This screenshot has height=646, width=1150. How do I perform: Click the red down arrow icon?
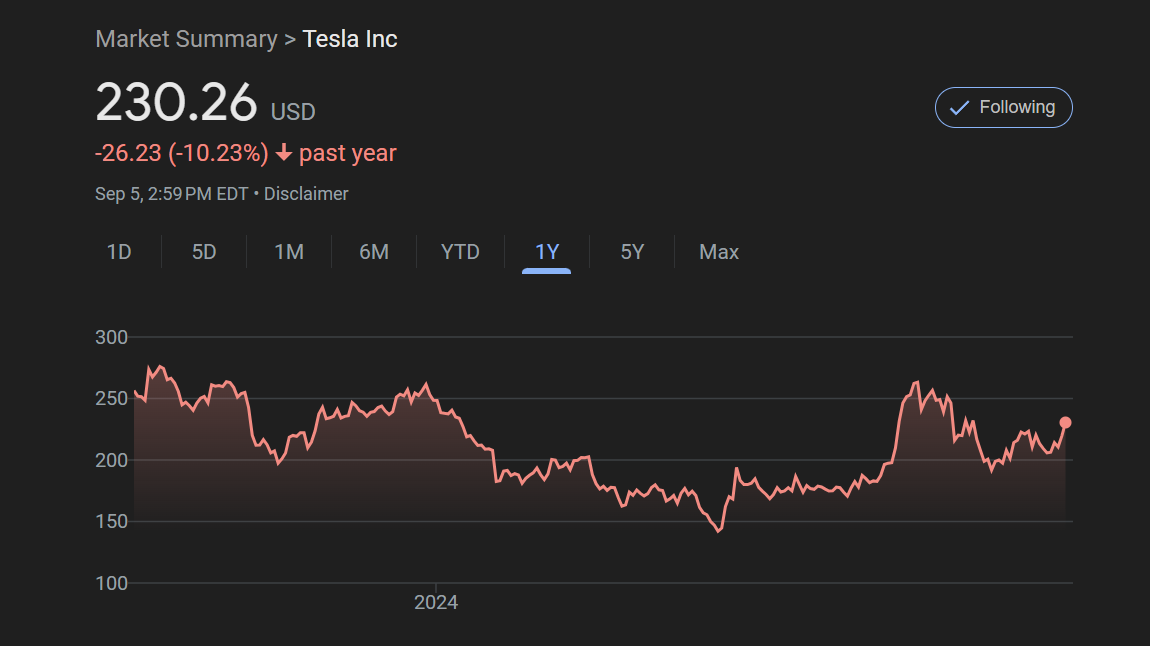coord(284,153)
